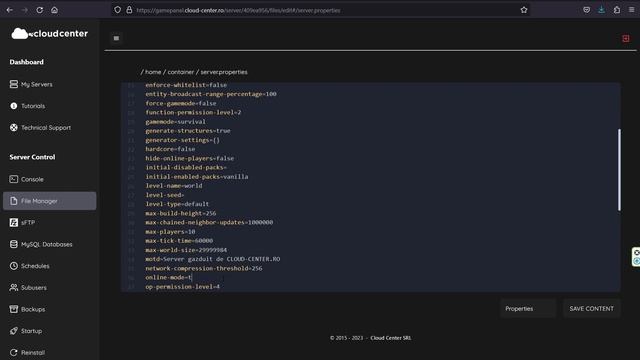The width and height of the screenshot is (640, 360).
Task: Click the Tutorials info icon
Action: pos(13,106)
